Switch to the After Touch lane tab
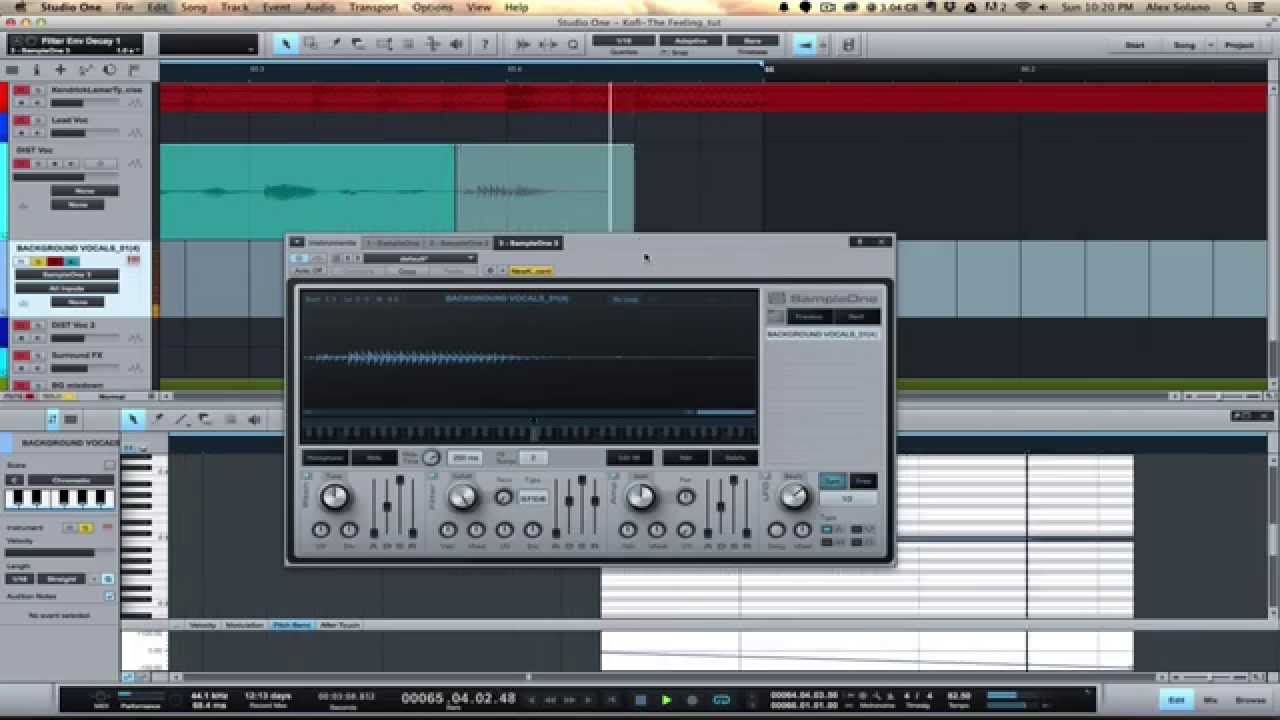 coord(340,625)
